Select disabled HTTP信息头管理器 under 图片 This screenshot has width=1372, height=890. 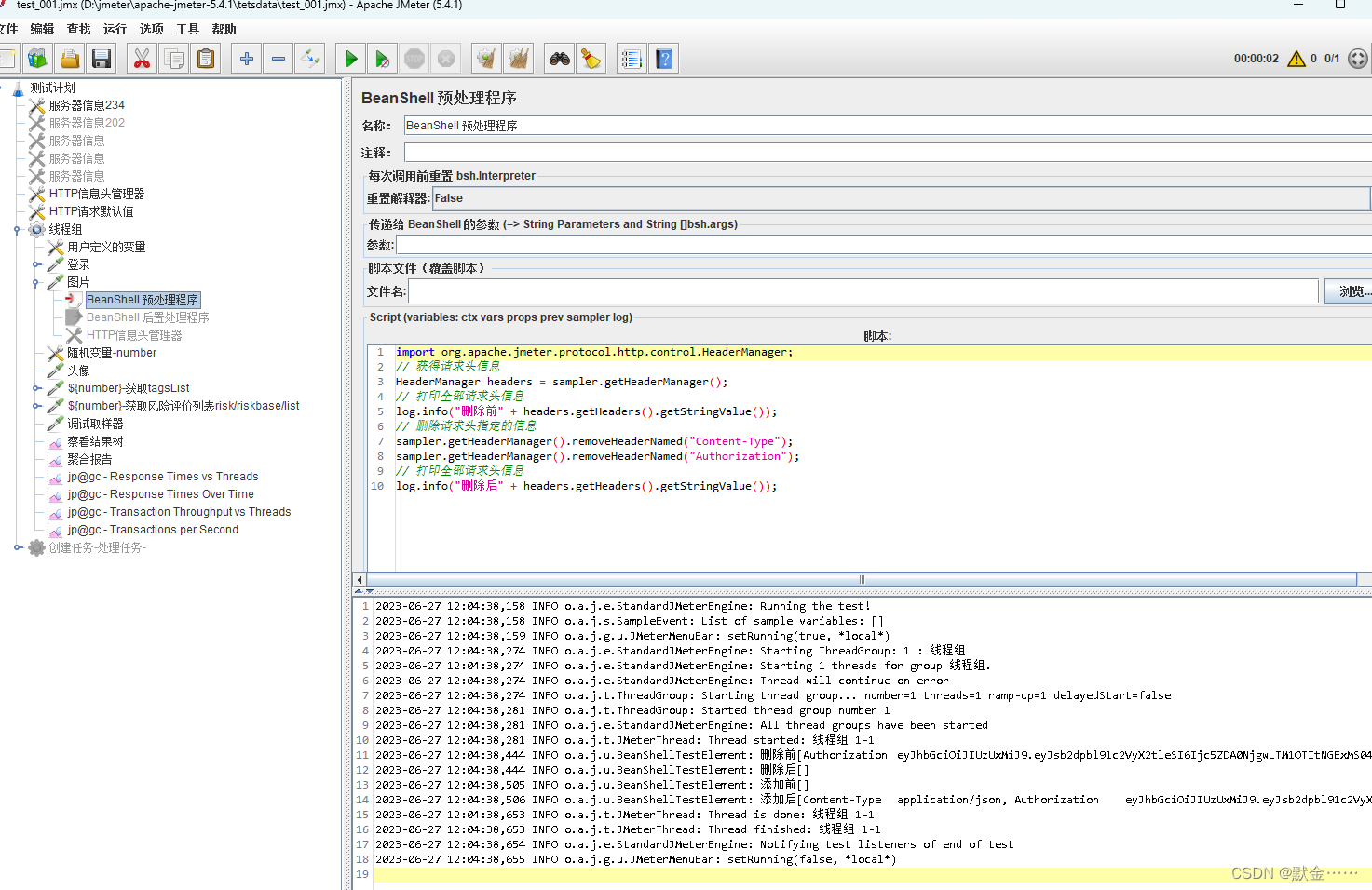(x=134, y=335)
